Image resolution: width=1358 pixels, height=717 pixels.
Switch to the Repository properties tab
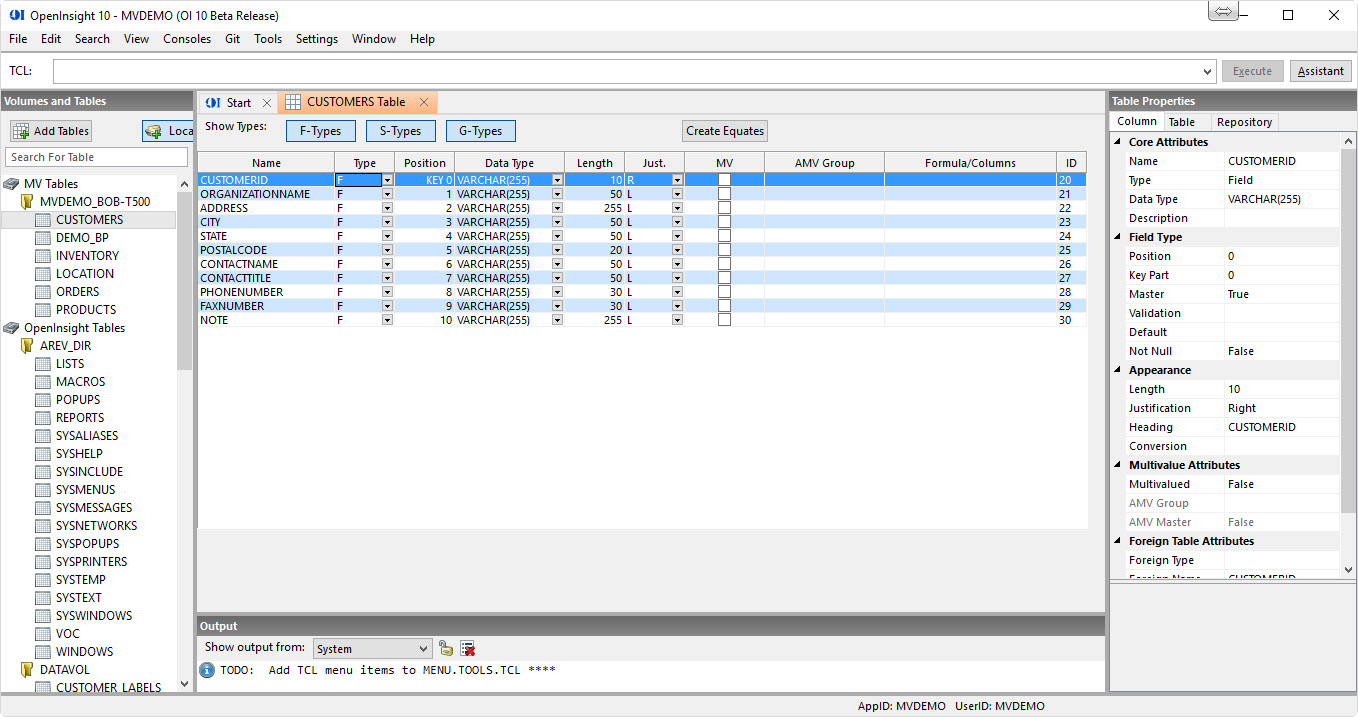coord(1244,122)
